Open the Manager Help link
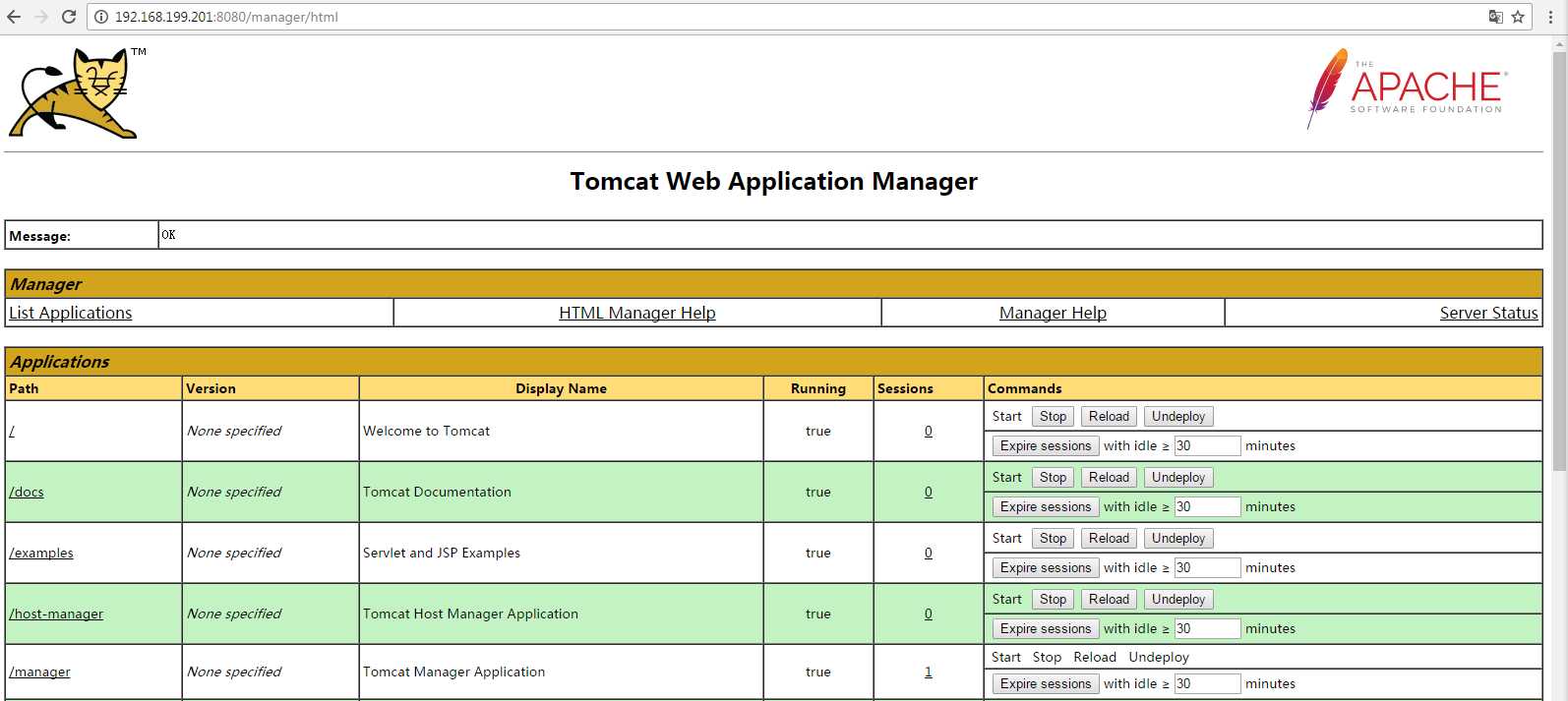Viewport: 1568px width, 701px height. (1053, 313)
